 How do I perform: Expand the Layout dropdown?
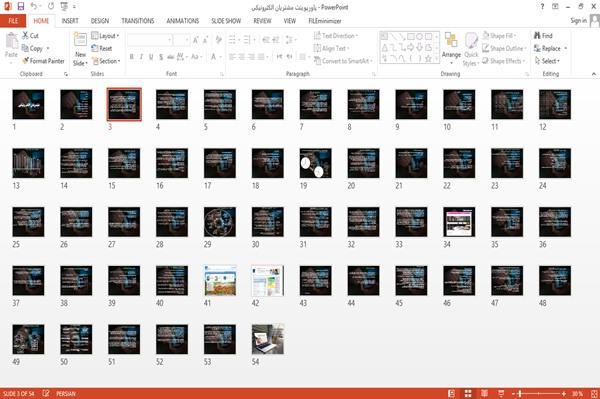coord(105,36)
